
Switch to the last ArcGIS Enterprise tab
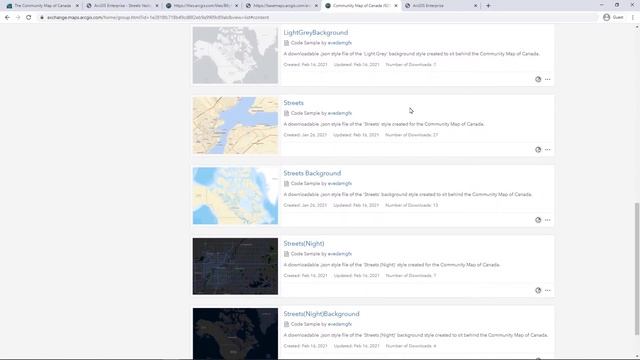(441, 6)
